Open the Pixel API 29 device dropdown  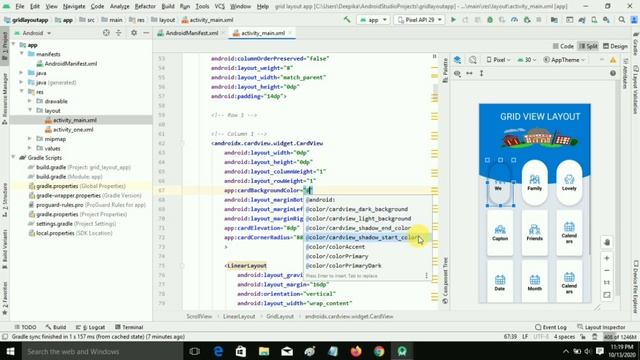(420, 20)
